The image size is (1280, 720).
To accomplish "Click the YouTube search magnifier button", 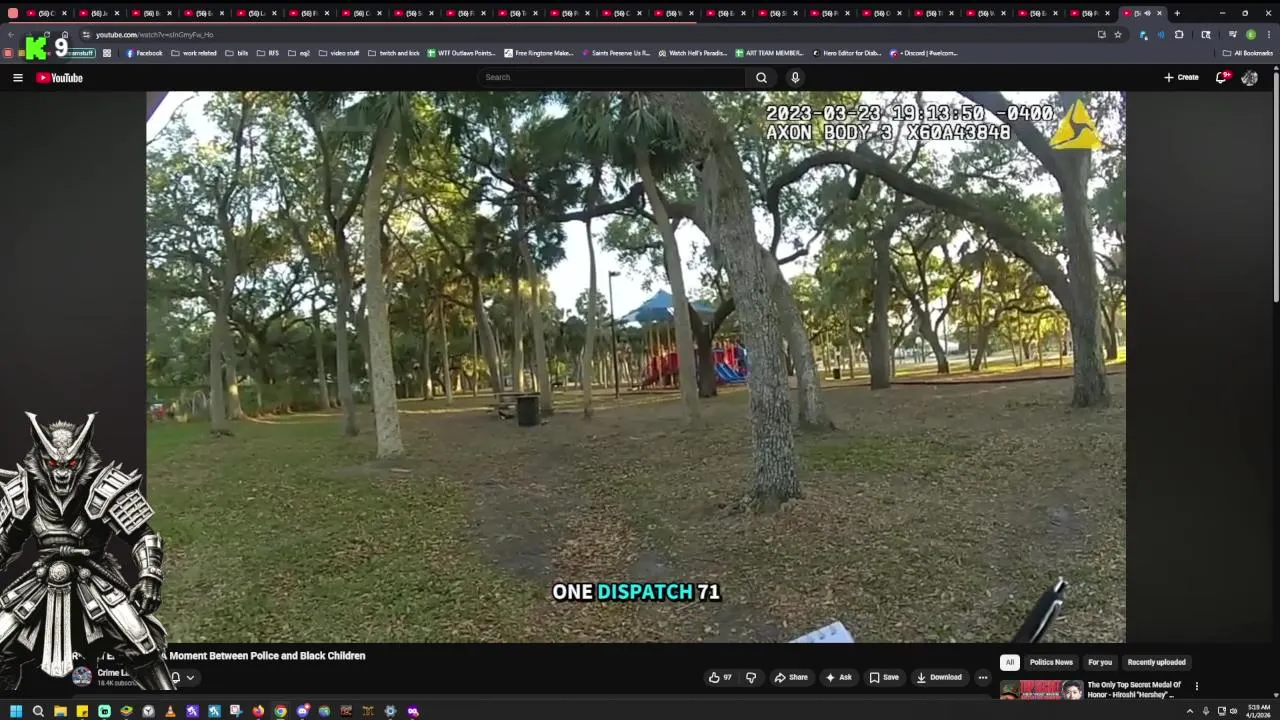I will point(761,77).
